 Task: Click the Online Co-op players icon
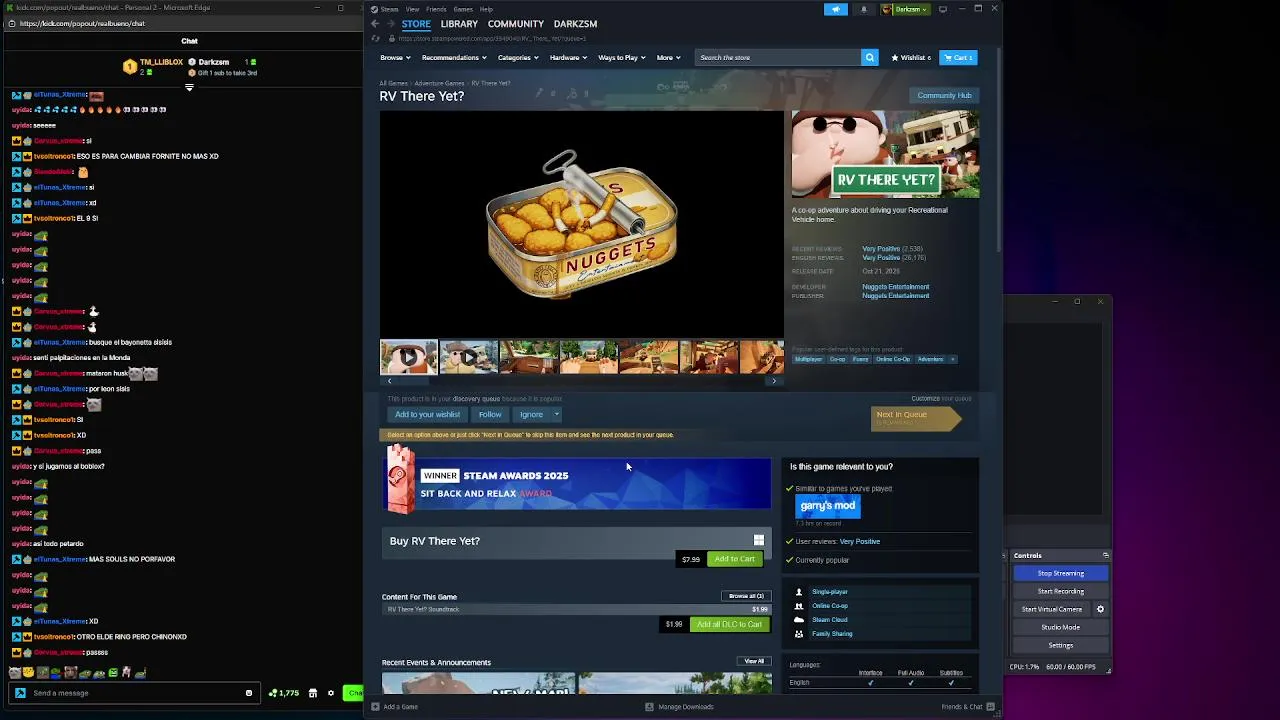click(798, 606)
